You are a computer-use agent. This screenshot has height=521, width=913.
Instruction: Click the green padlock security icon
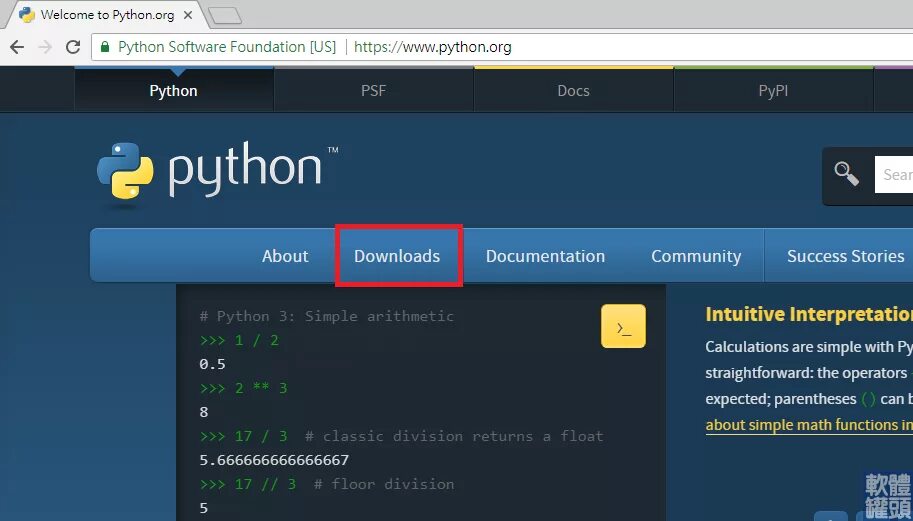[x=105, y=47]
